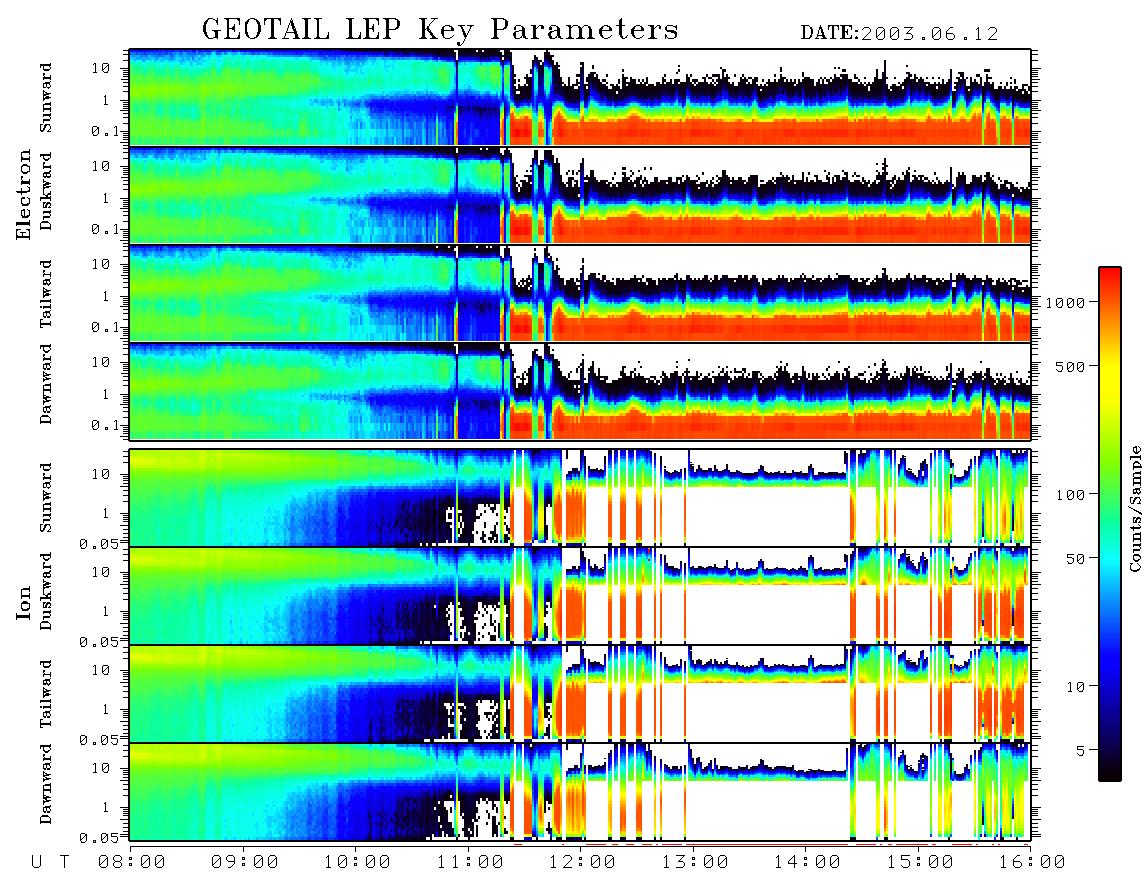Image resolution: width=1142 pixels, height=880 pixels.
Task: Select the DATE:2003.06.12 label
Action: point(899,34)
